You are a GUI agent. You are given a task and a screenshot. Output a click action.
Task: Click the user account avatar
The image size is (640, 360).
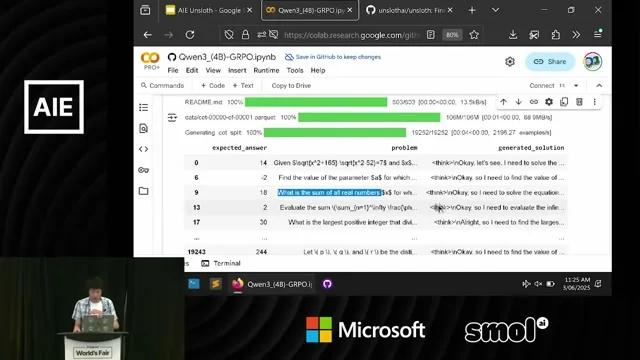[x=592, y=62]
